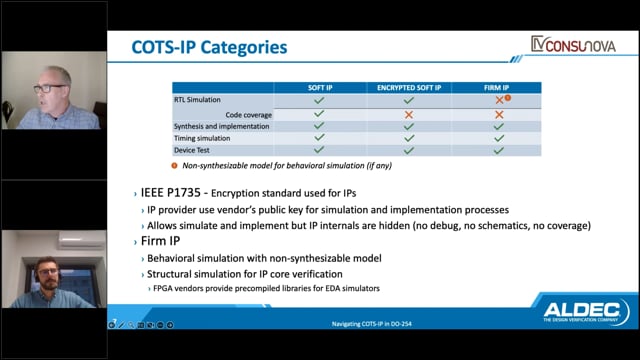Click the Firm IP Device Test checkmark
This screenshot has width=640, height=360.
pyautogui.click(x=498, y=151)
